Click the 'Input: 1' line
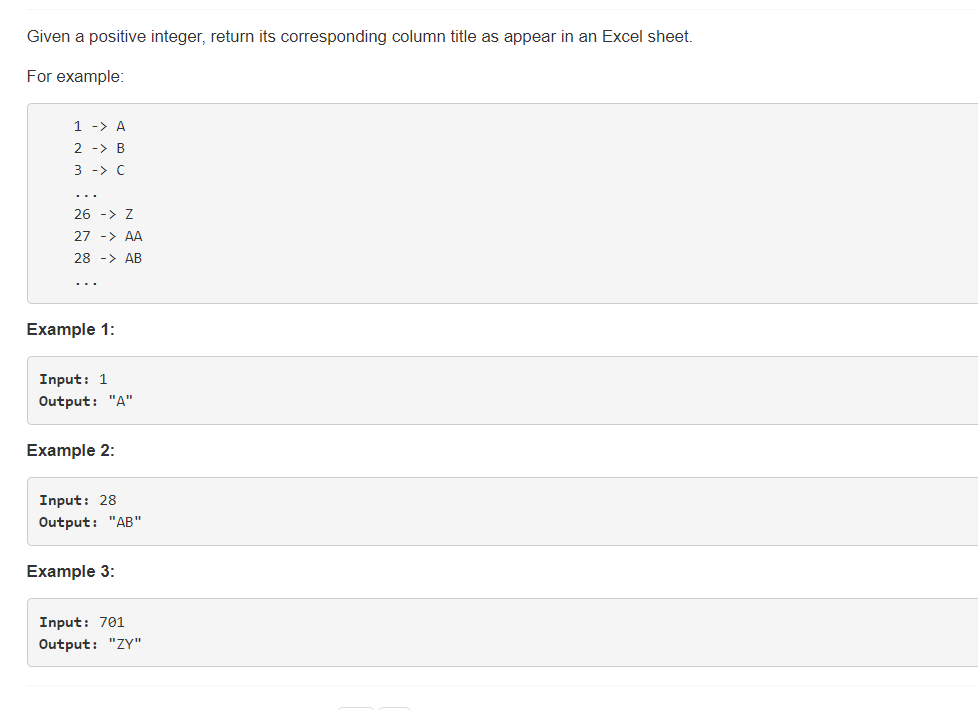 (73, 379)
